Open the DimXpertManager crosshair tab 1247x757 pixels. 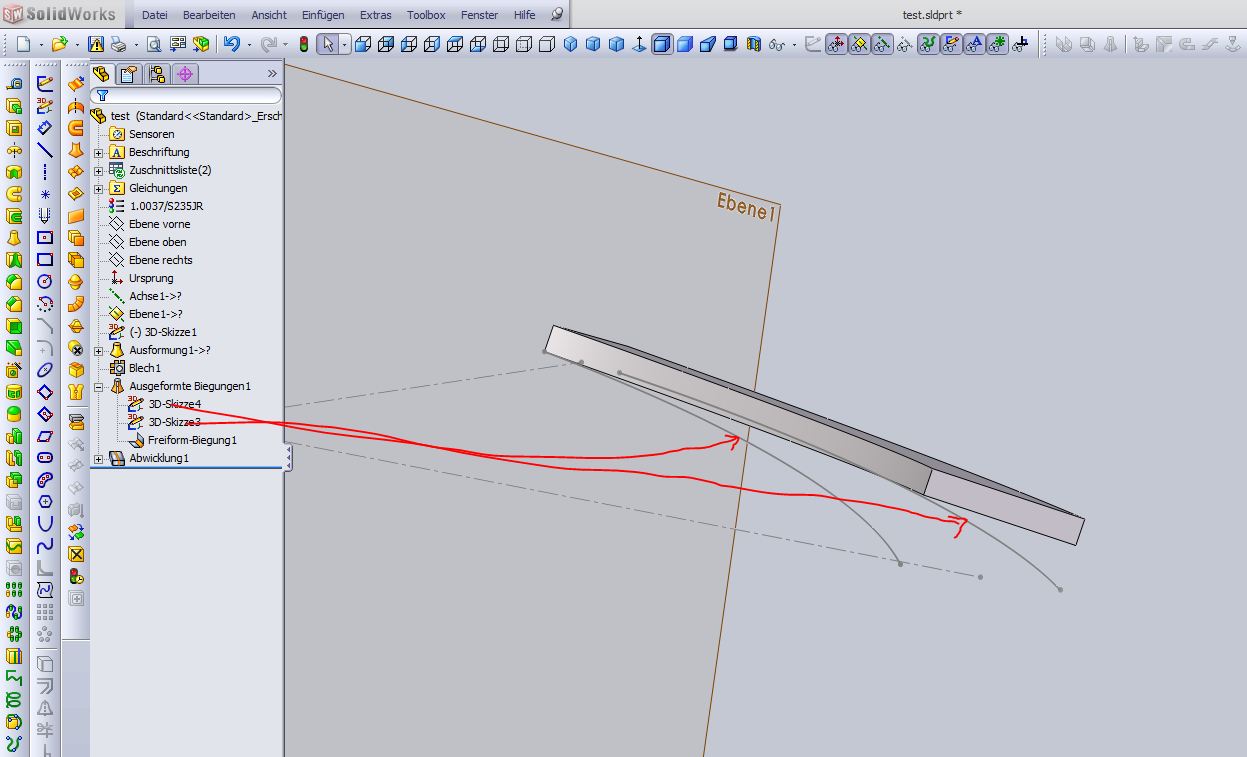point(184,74)
